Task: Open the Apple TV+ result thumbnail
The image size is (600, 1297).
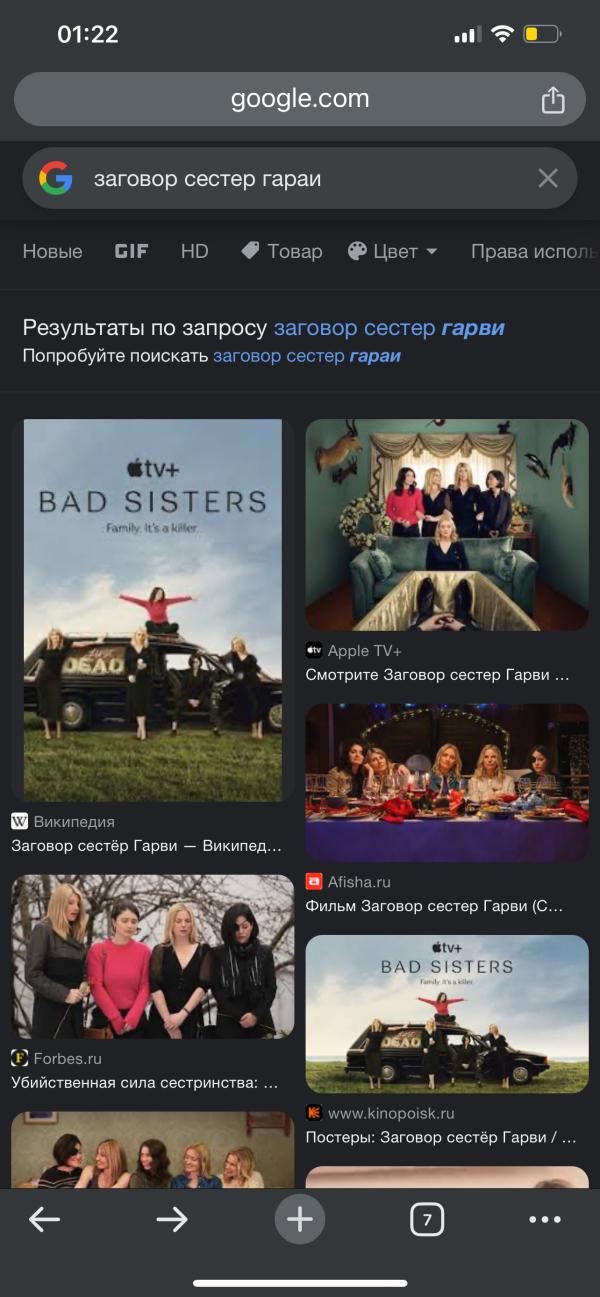Action: click(x=447, y=525)
